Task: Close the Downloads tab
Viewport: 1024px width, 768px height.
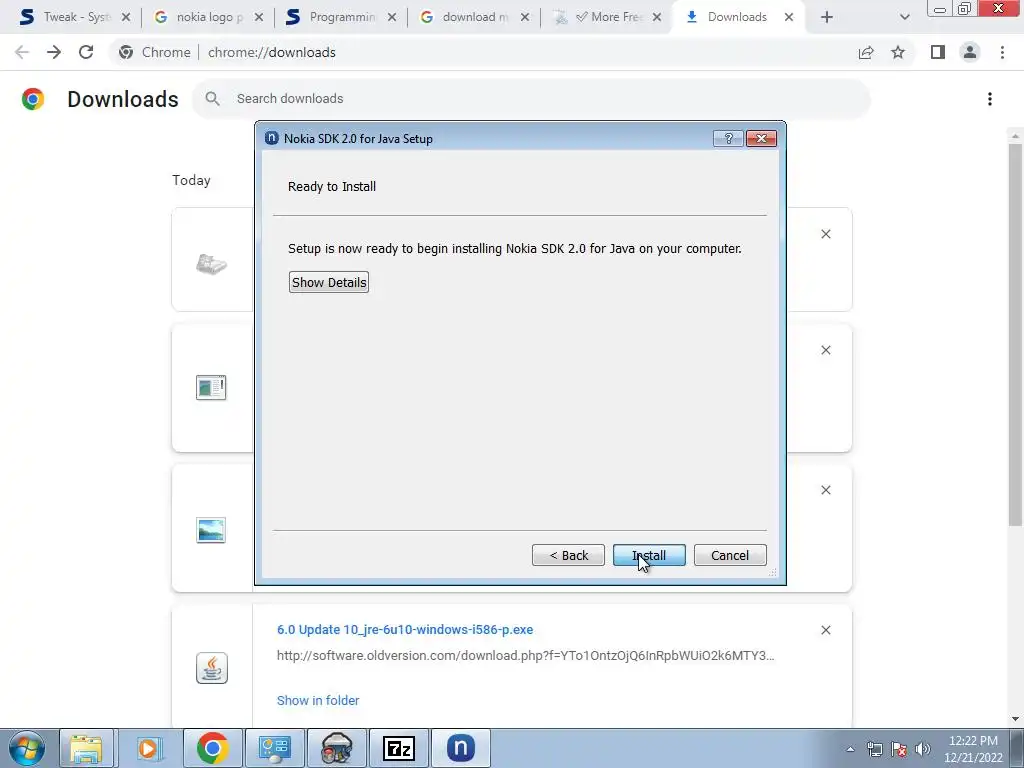Action: pyautogui.click(x=789, y=17)
